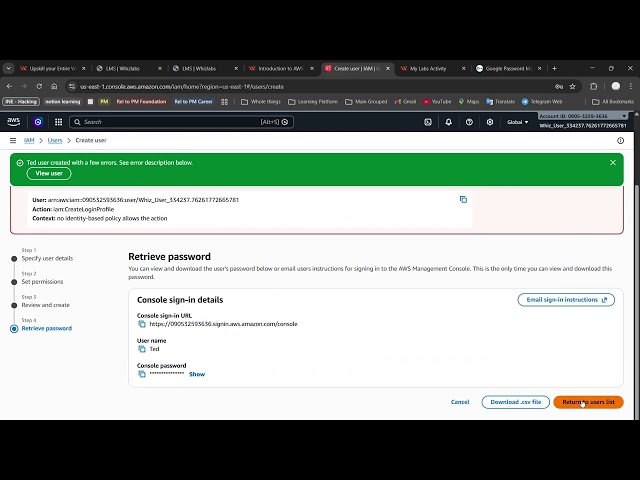Focus the AWS search field
The width and height of the screenshot is (640, 480).
tap(181, 122)
